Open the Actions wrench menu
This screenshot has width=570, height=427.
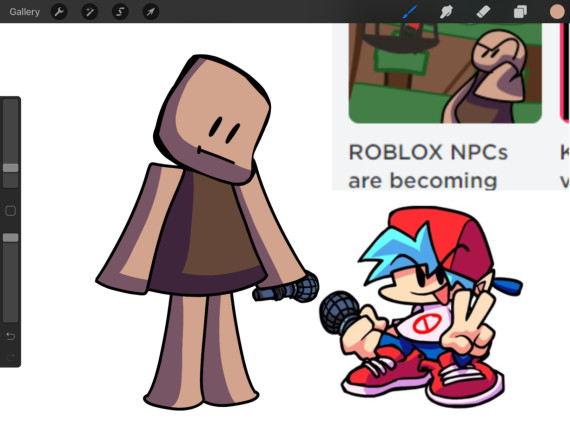pyautogui.click(x=59, y=12)
